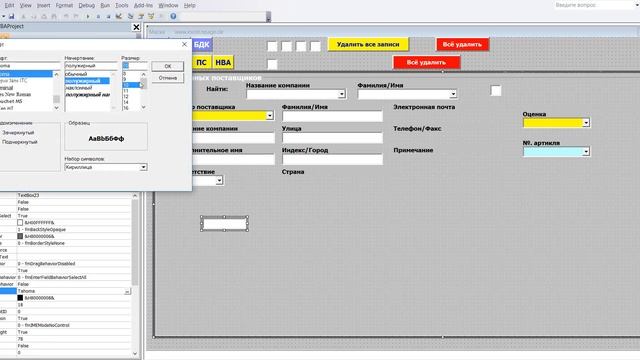
Task: Run the macro with the Run icon
Action: [x=88, y=16]
